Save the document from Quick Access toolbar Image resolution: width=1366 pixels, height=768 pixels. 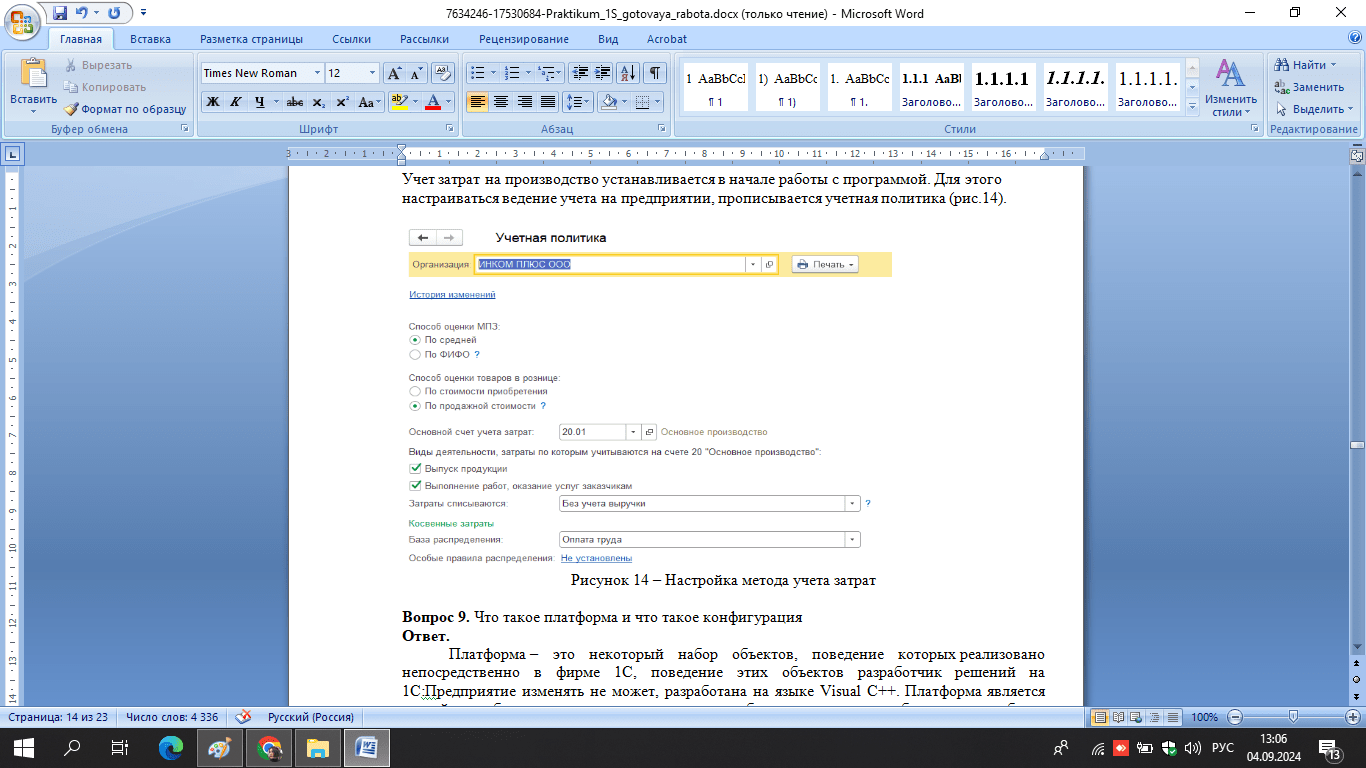pos(60,13)
